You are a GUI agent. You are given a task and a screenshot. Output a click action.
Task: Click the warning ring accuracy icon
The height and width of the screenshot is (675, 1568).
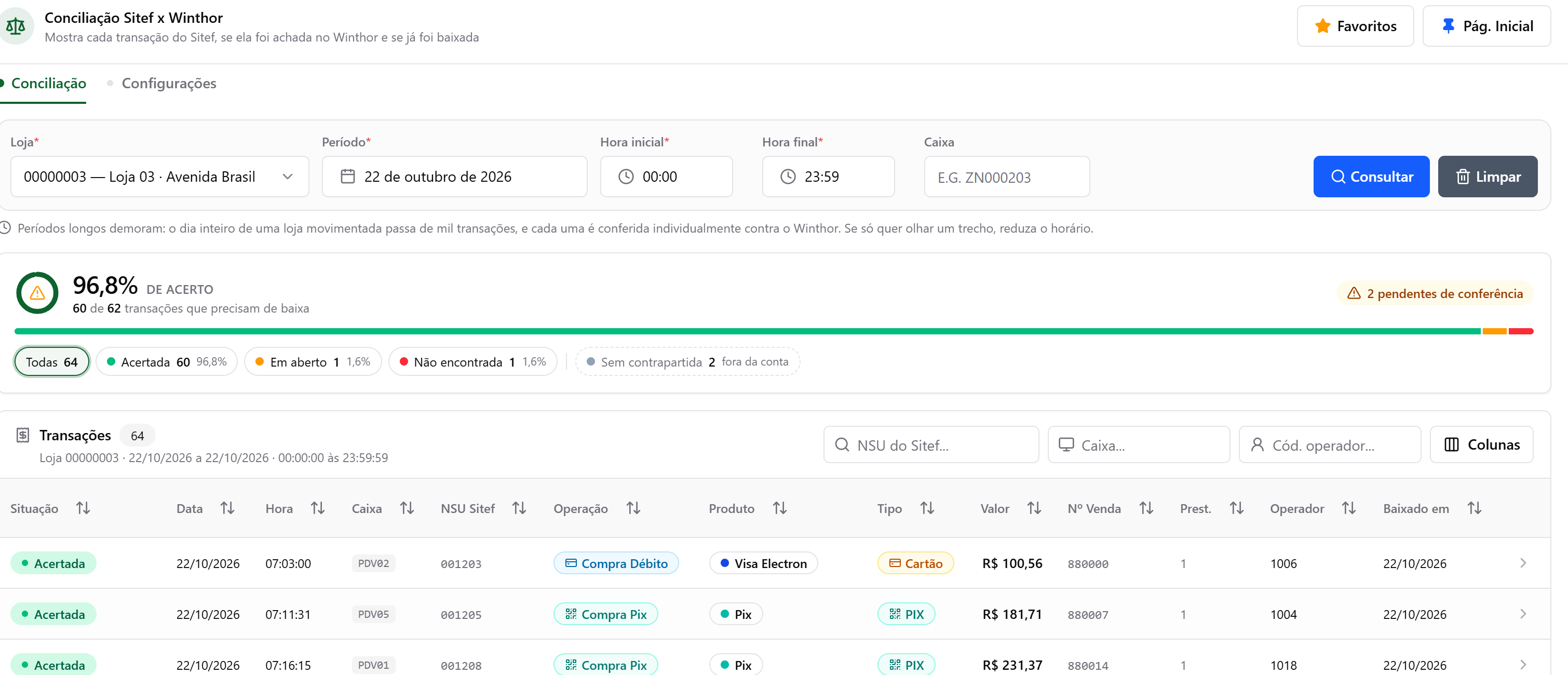(37, 293)
